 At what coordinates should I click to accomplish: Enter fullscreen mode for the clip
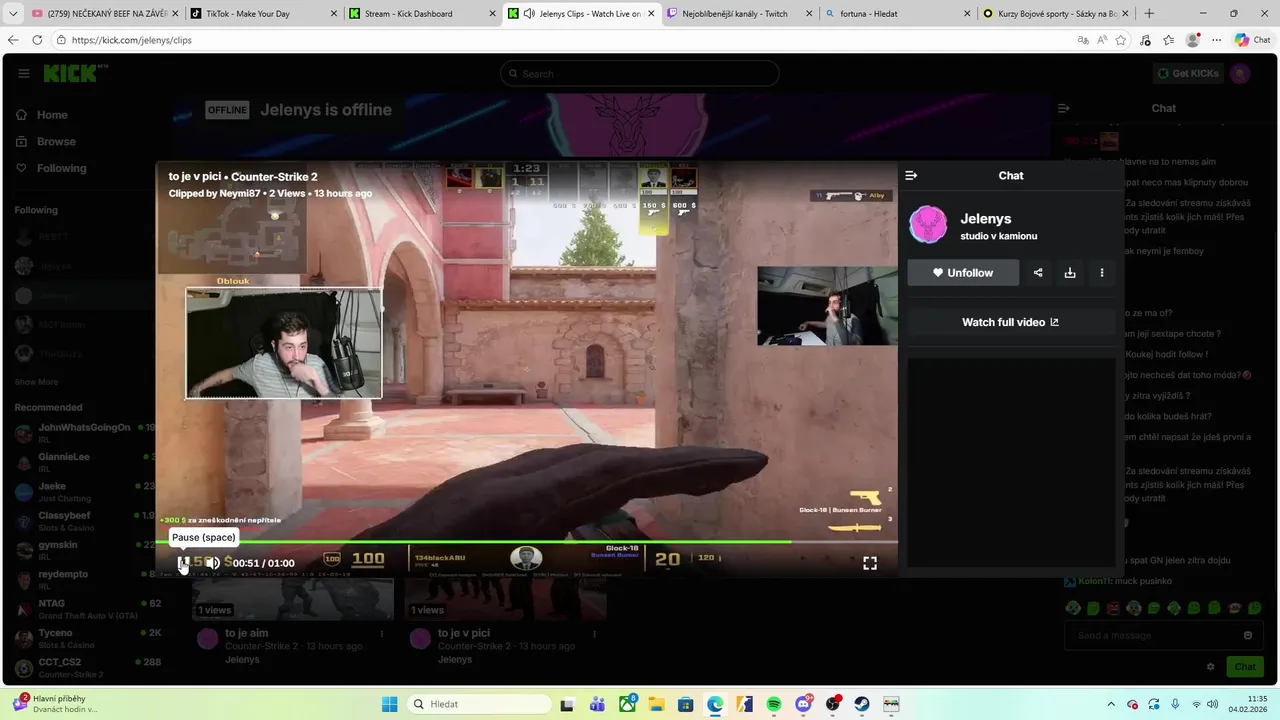(x=870, y=563)
